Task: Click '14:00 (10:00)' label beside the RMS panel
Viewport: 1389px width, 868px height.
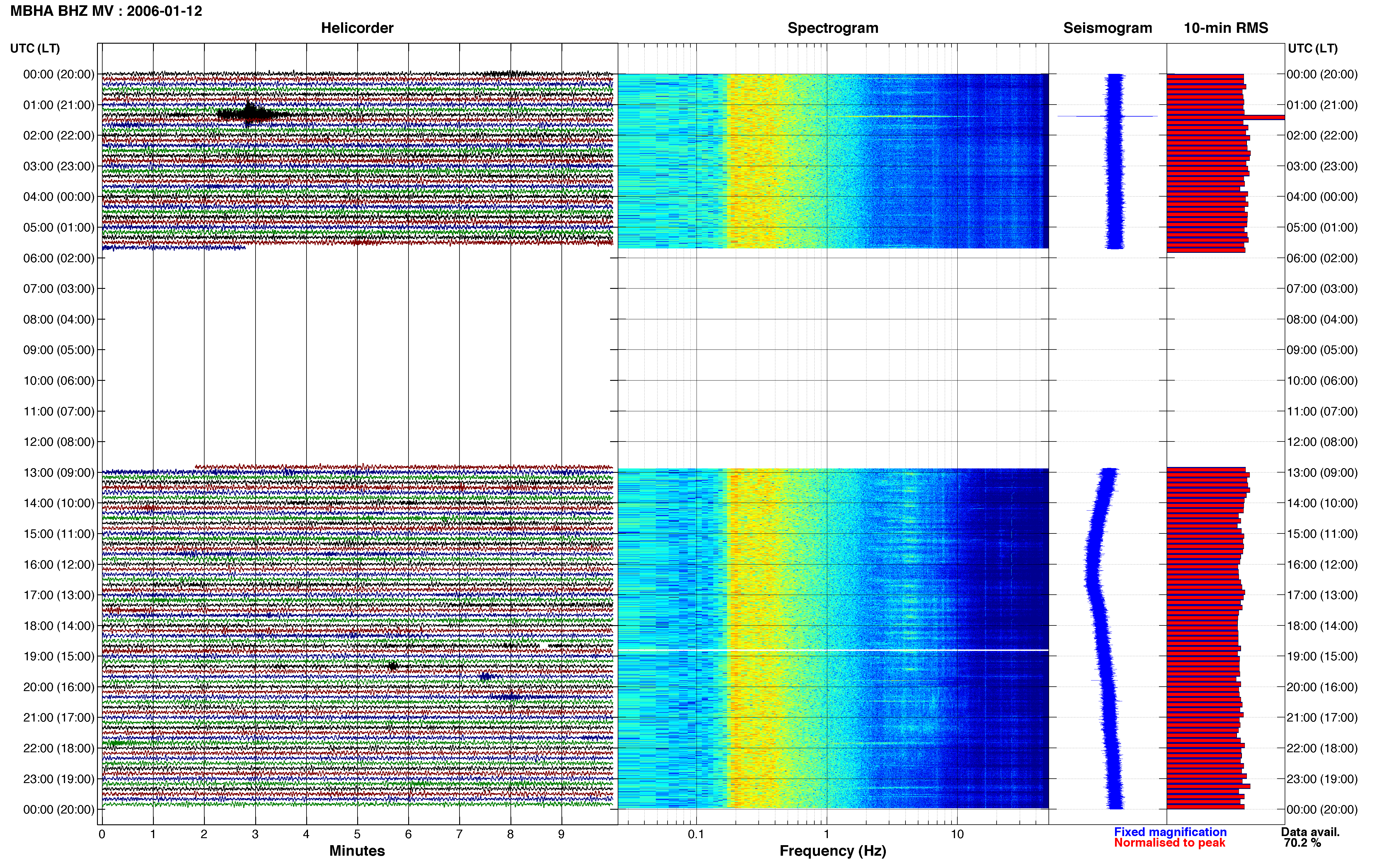Action: 1322,504
